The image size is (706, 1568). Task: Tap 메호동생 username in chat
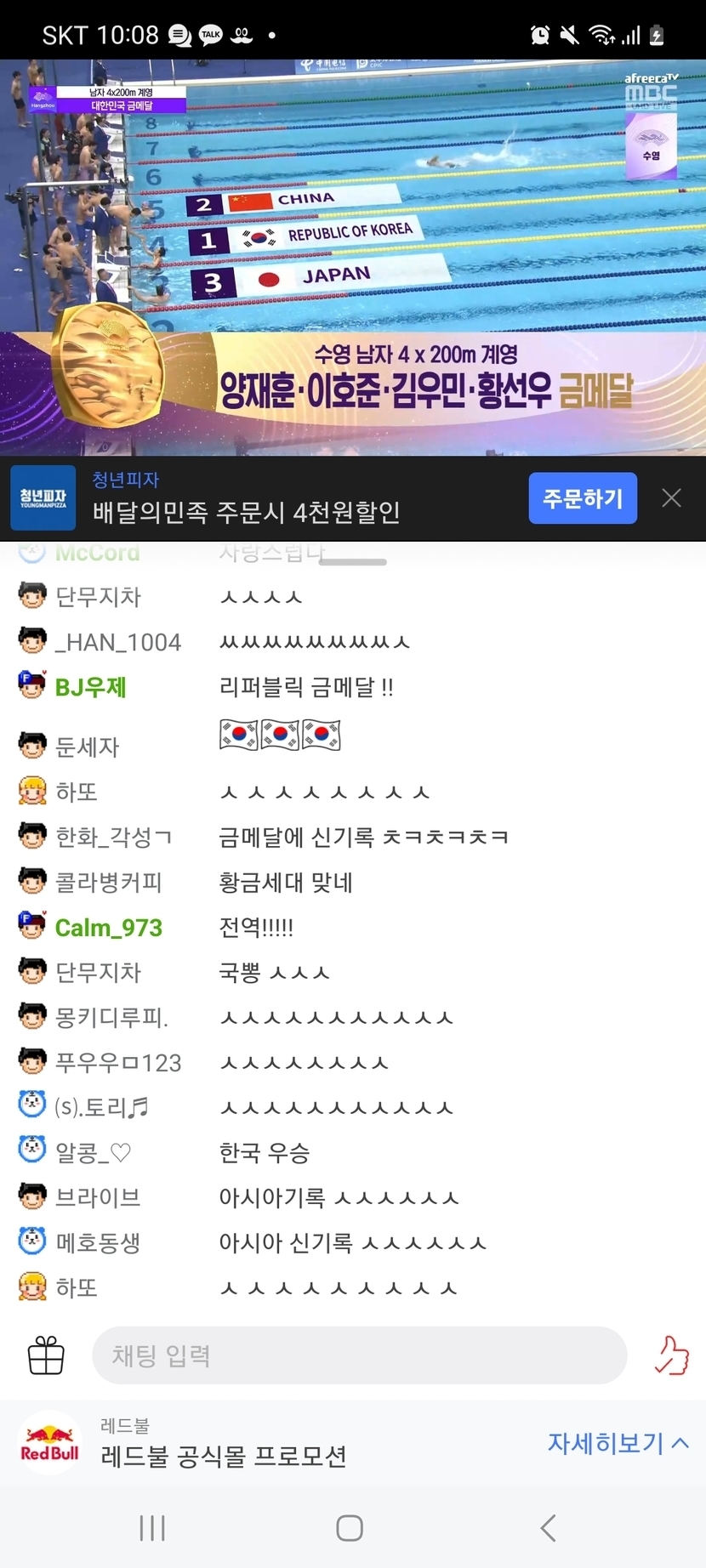pos(97,1243)
